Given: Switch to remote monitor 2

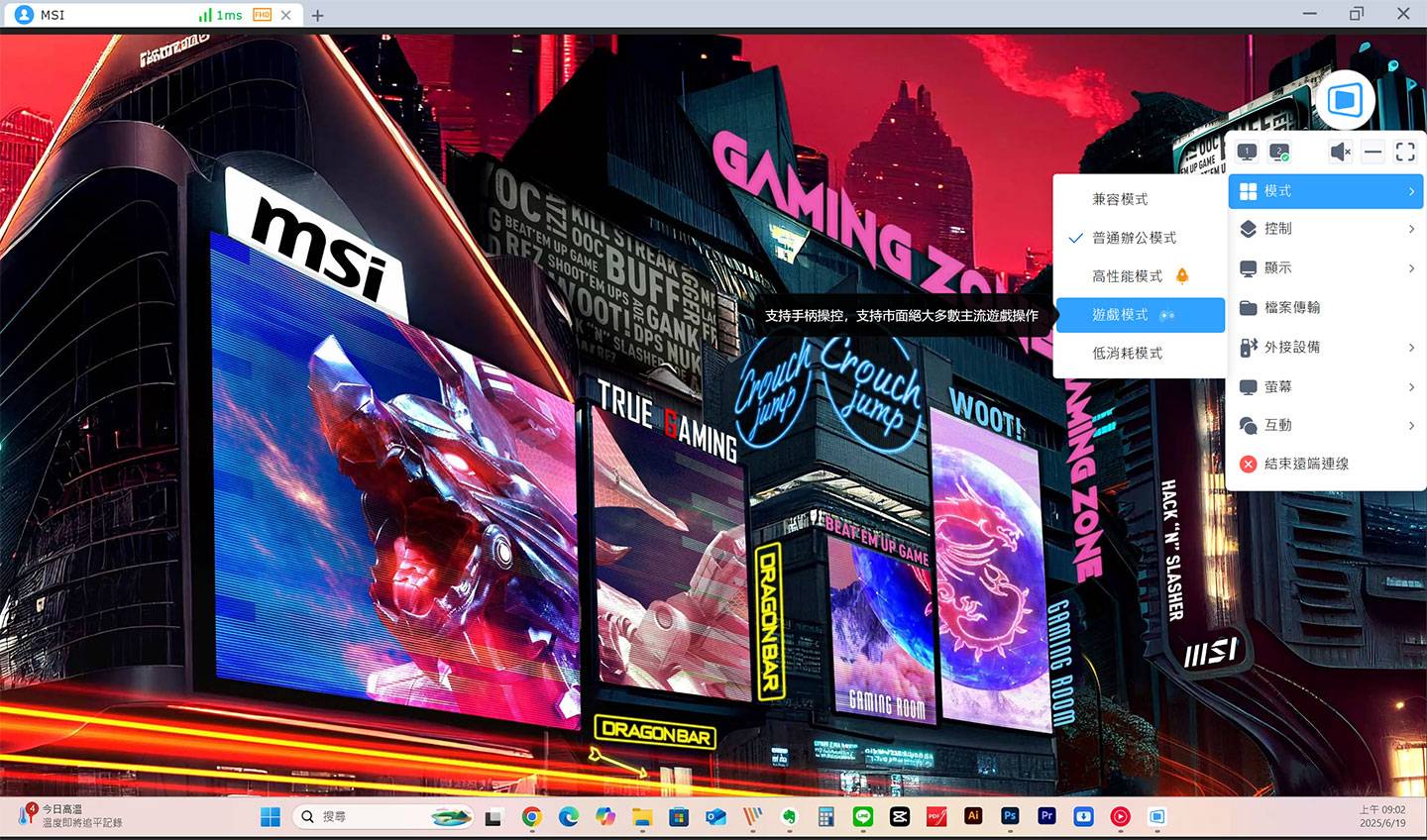Looking at the screenshot, I should tap(1279, 152).
